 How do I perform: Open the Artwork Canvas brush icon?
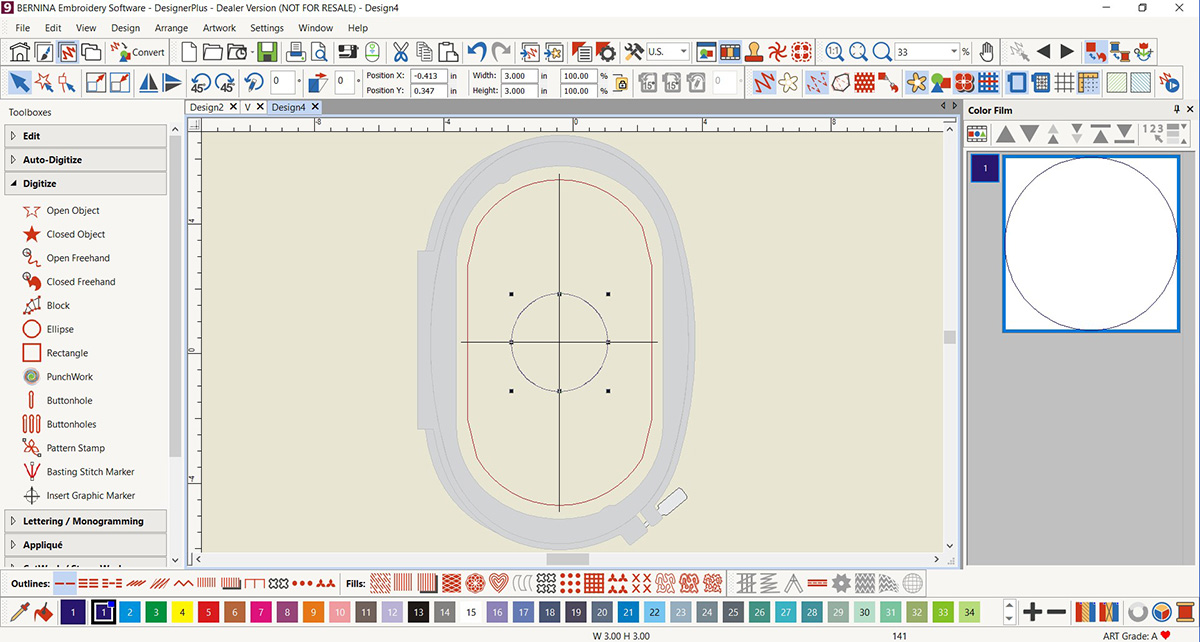44,51
